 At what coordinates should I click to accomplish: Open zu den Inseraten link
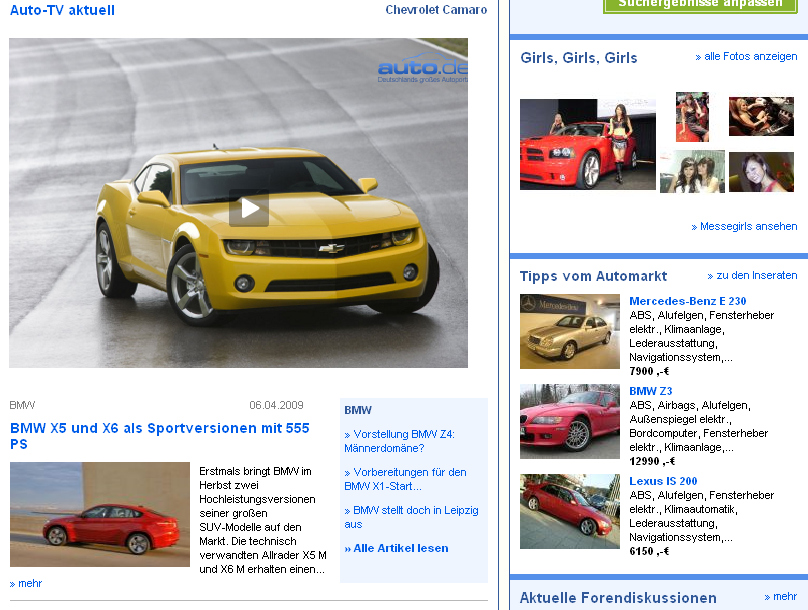point(752,275)
